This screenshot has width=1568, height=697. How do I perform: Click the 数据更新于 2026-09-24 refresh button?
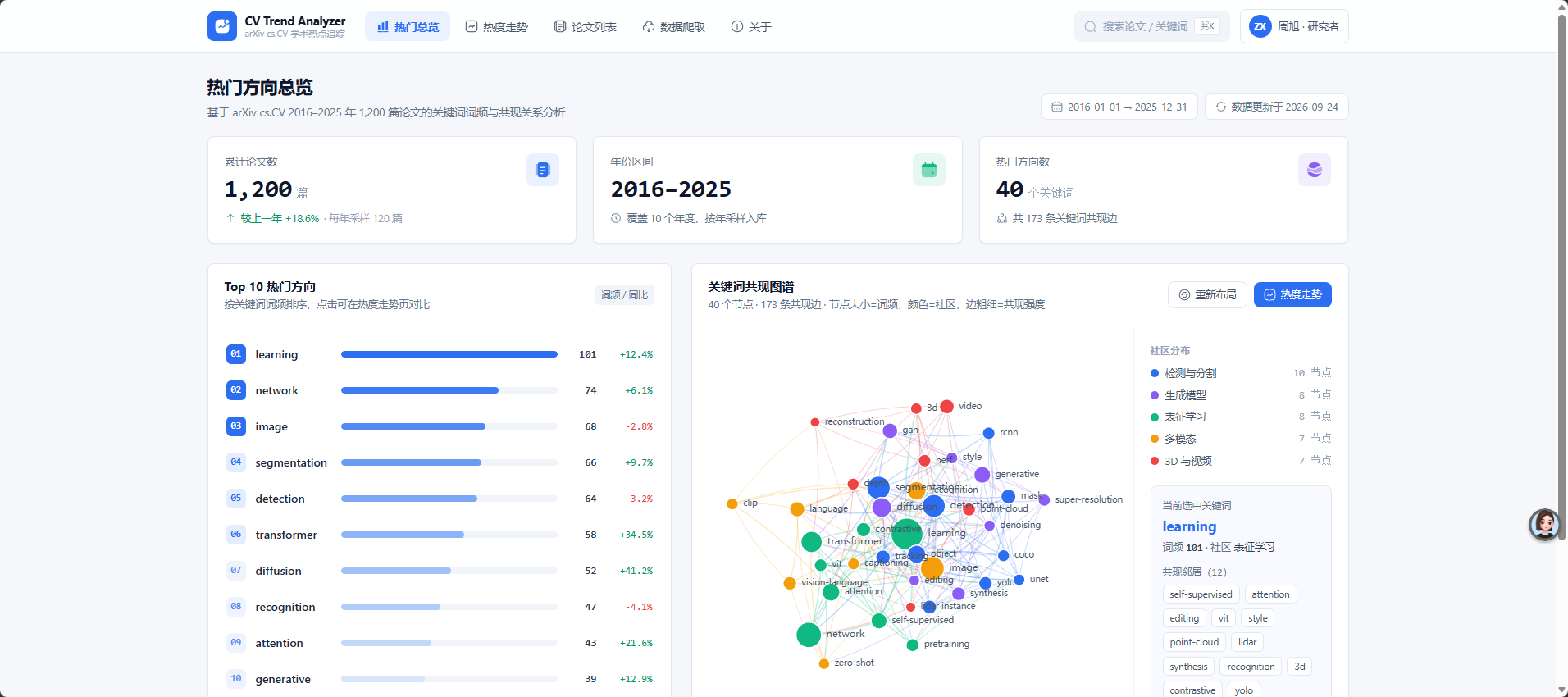pos(1277,107)
